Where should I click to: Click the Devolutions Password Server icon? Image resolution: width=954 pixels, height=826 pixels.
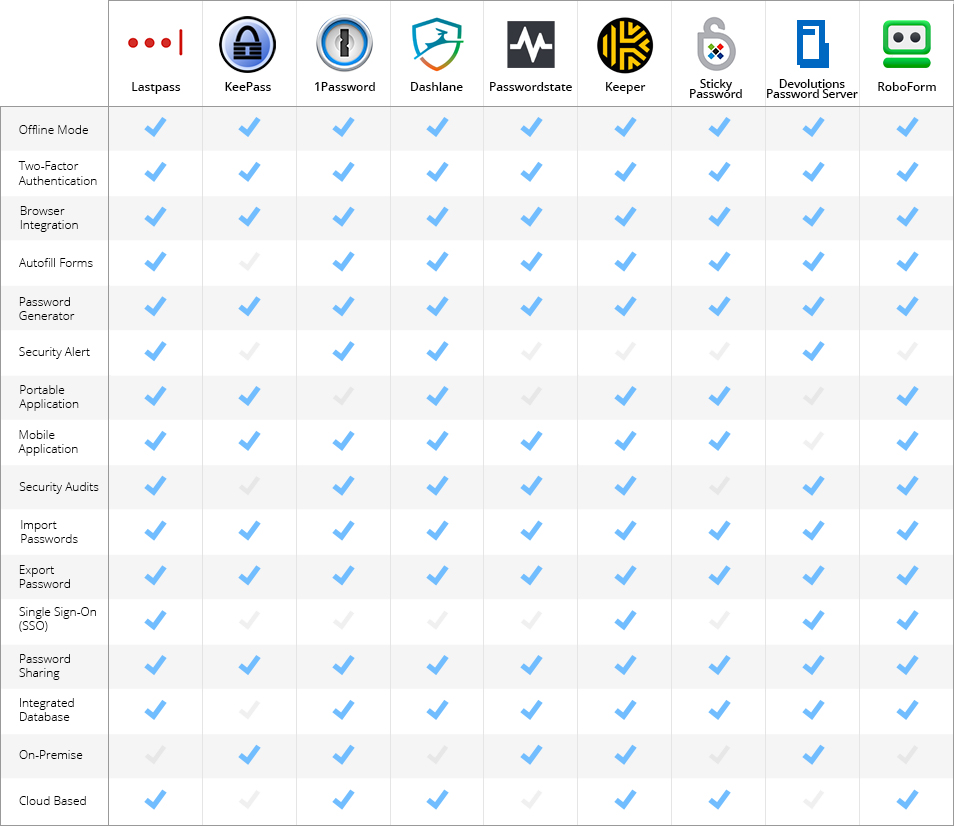point(812,44)
